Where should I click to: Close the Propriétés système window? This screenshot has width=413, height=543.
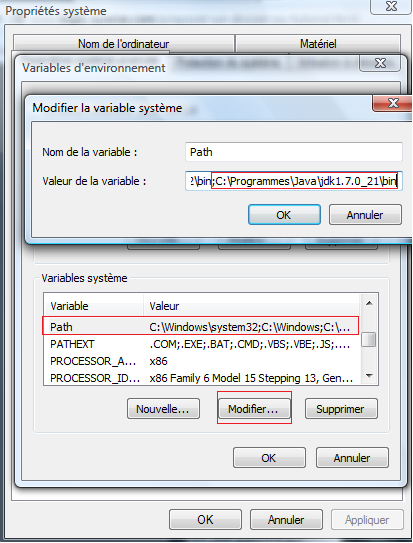(391, 7)
